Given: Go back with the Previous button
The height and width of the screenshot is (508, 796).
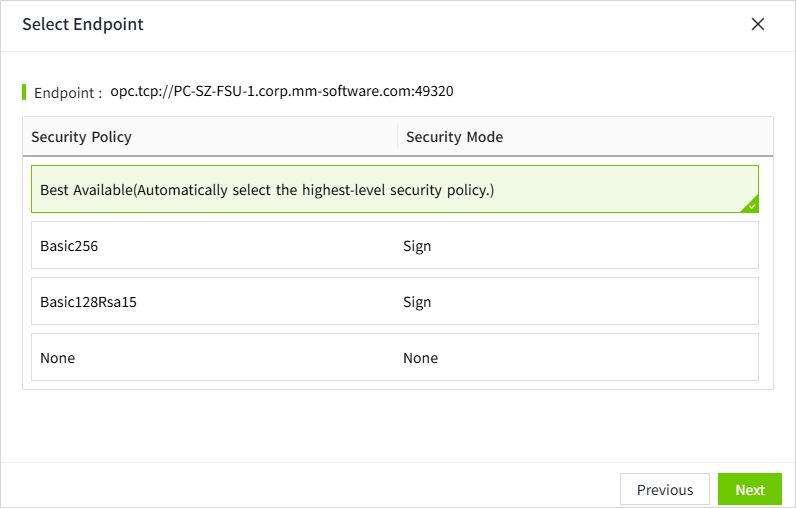Looking at the screenshot, I should pyautogui.click(x=665, y=490).
